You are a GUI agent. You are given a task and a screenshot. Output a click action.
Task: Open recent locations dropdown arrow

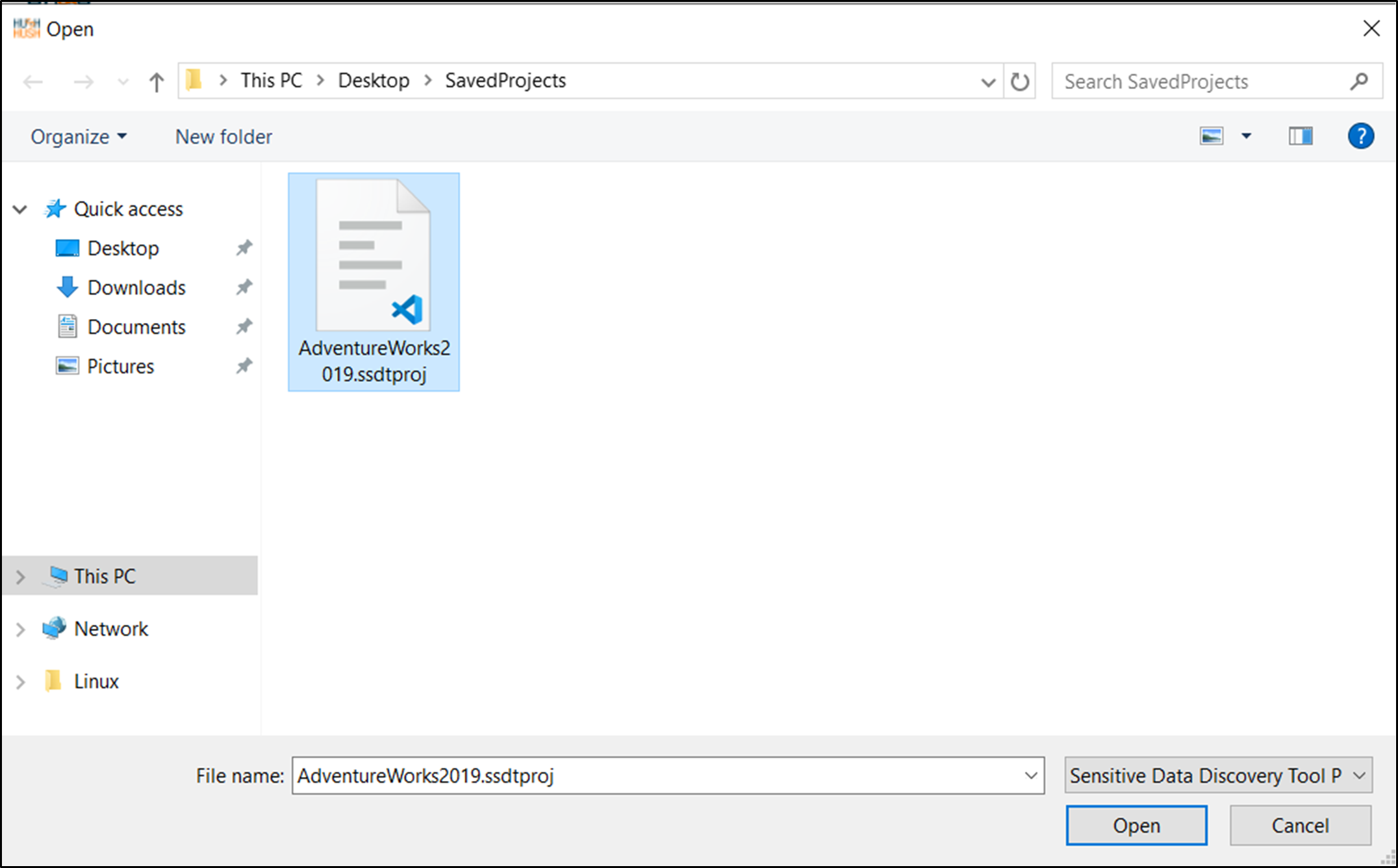(x=122, y=82)
